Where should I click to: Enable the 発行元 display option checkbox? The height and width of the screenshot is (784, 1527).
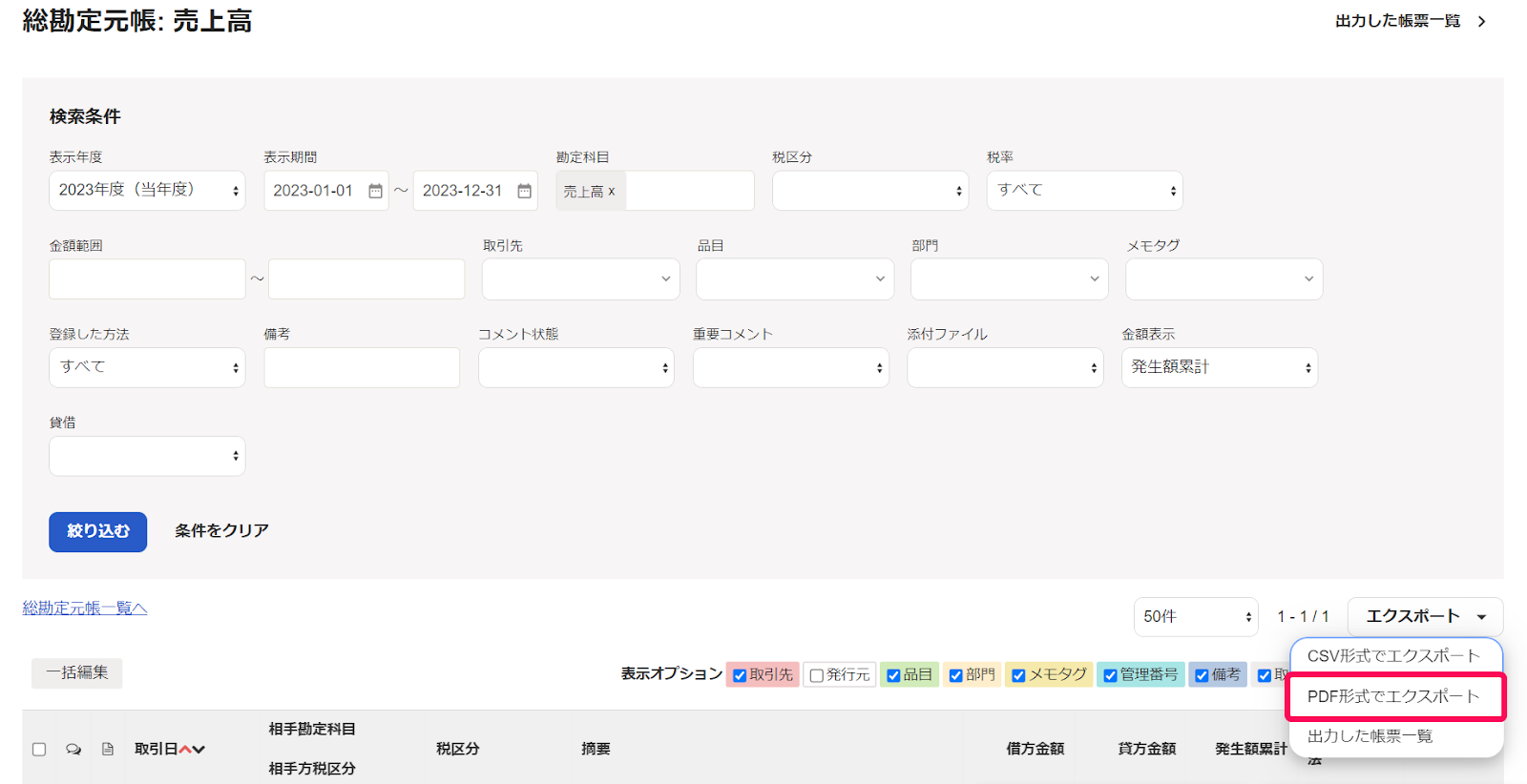(x=817, y=675)
